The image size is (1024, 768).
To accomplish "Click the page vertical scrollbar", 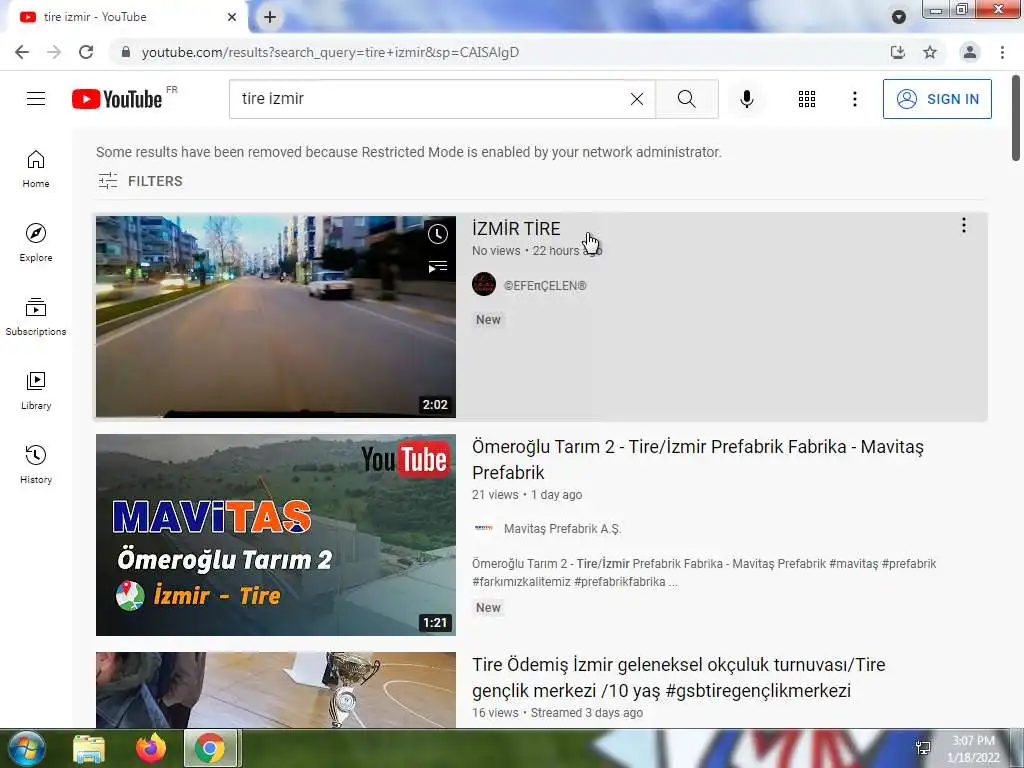I will (x=1016, y=118).
